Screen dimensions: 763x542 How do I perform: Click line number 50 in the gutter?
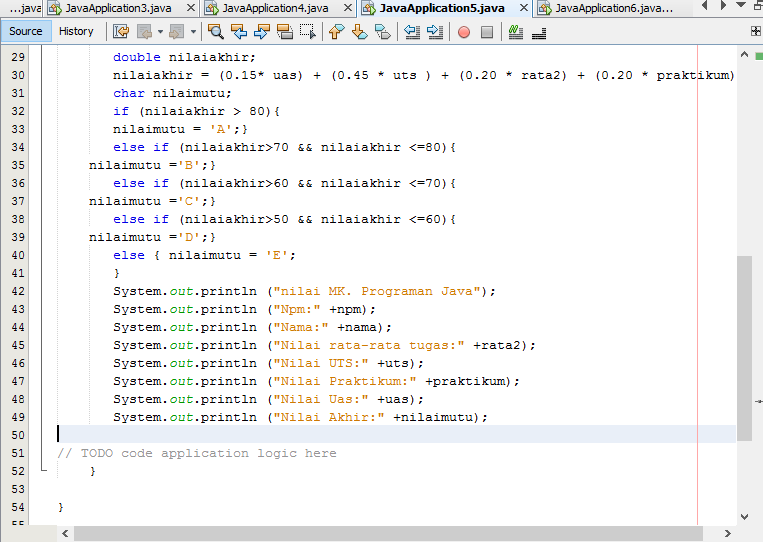18,435
